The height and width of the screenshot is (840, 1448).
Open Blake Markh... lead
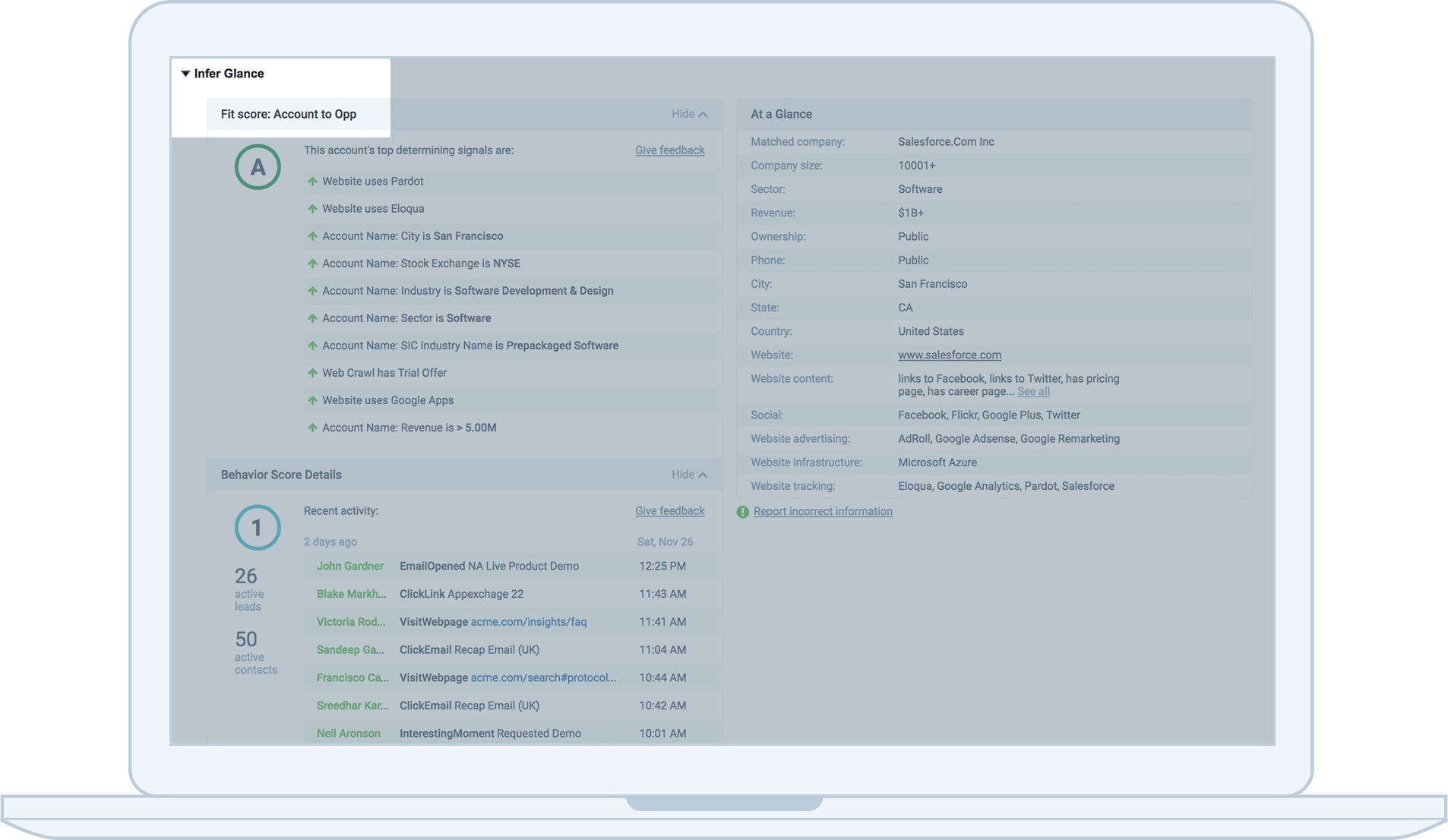pos(351,594)
